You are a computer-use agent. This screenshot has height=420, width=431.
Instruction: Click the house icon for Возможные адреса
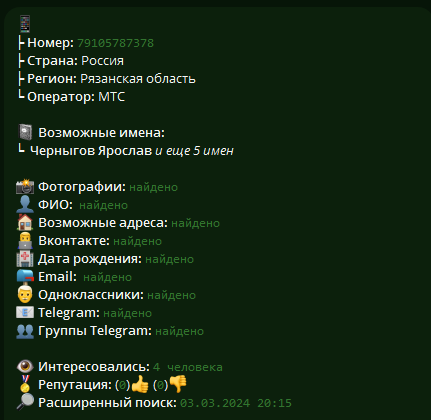tap(25, 223)
